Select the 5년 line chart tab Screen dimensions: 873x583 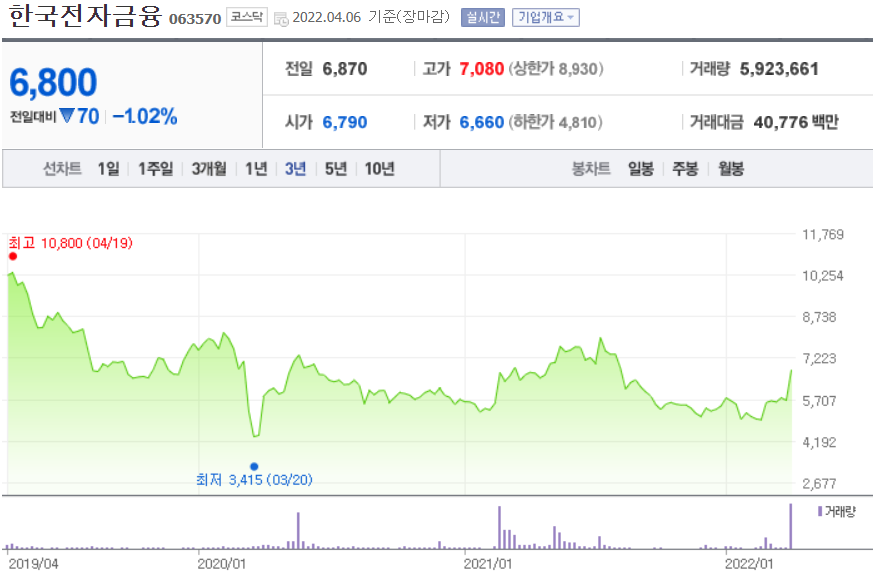tap(336, 168)
